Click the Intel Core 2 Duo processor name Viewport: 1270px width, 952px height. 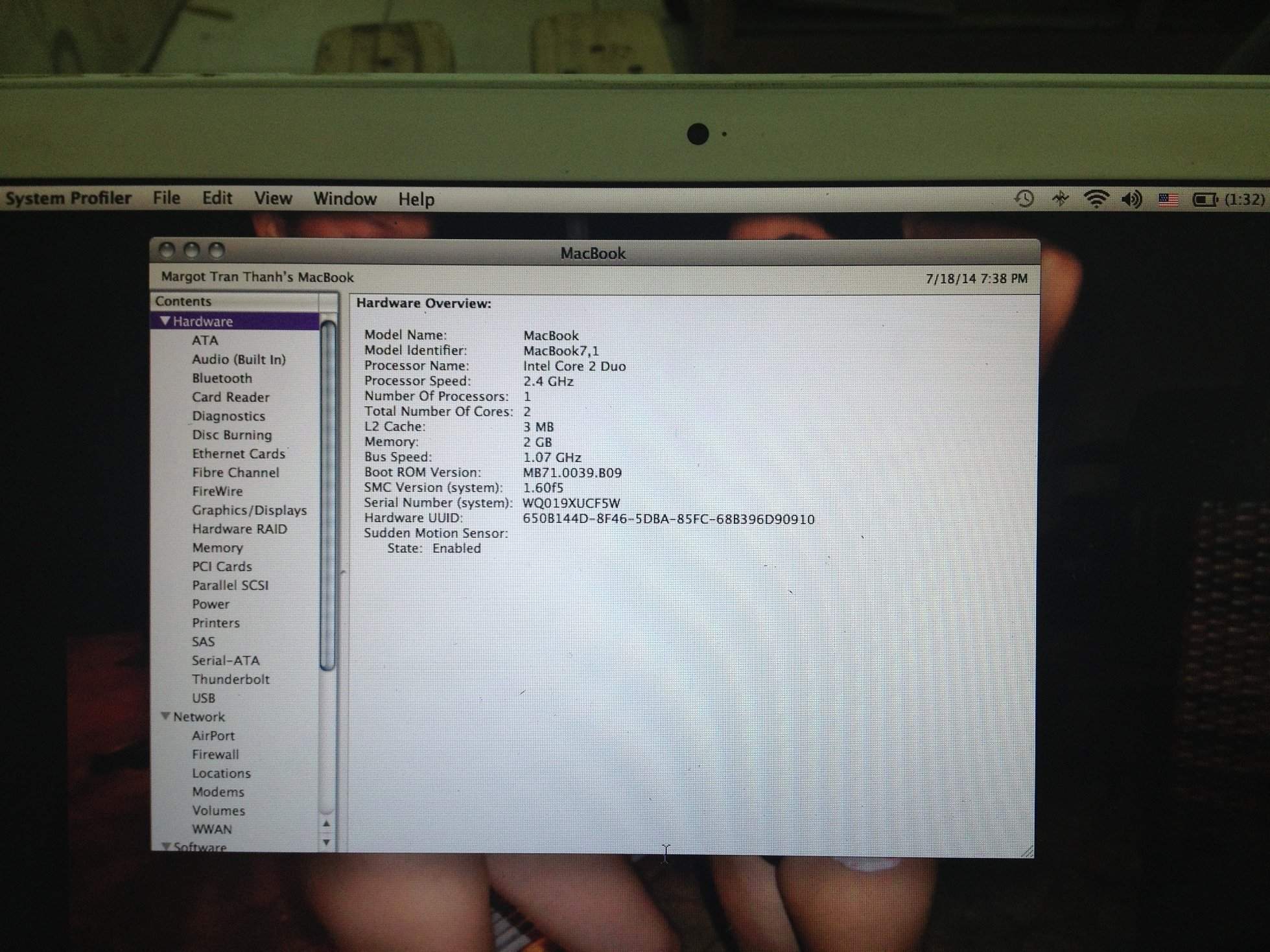click(x=574, y=366)
